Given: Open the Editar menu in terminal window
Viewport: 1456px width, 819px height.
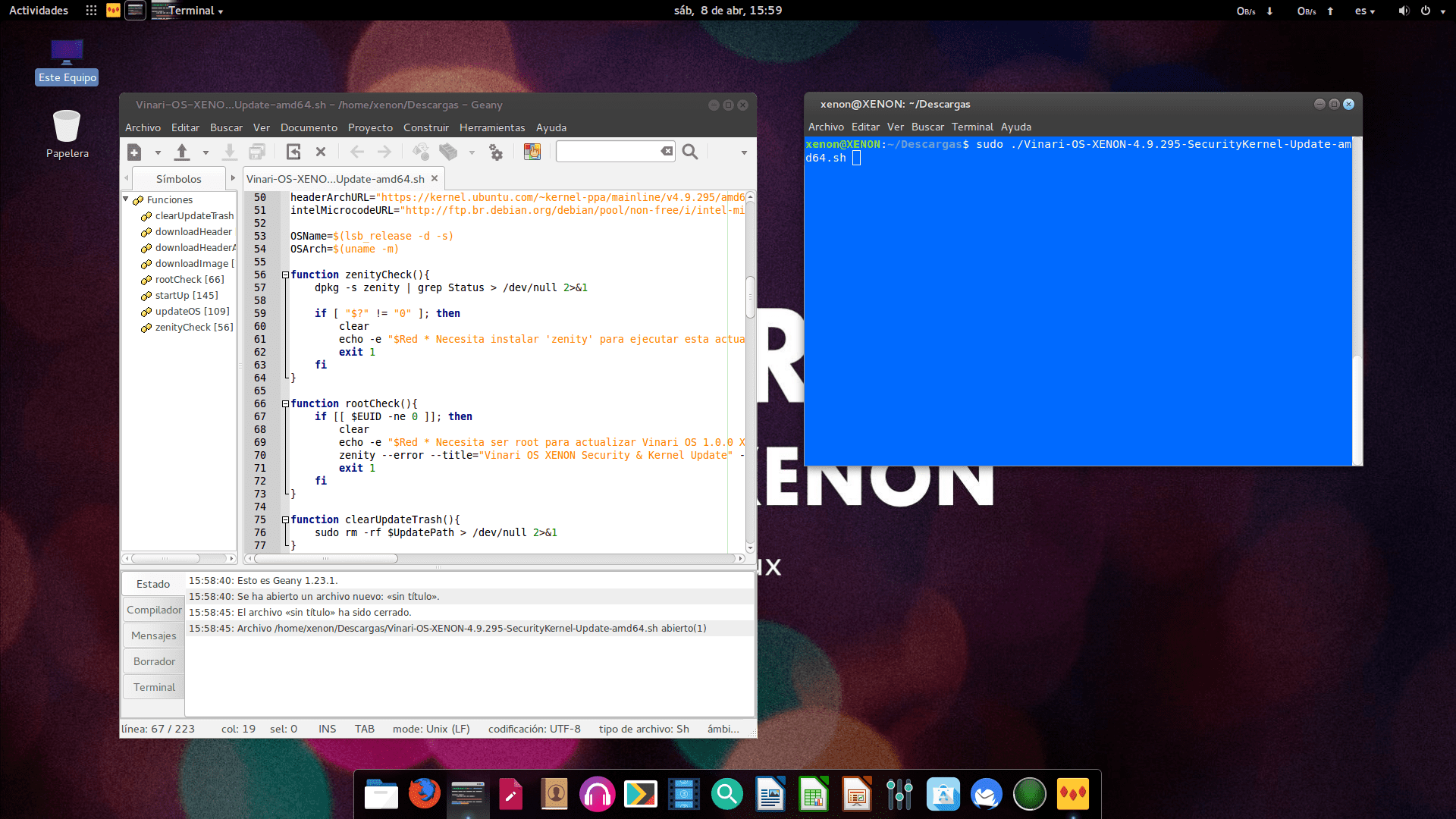Looking at the screenshot, I should (865, 127).
